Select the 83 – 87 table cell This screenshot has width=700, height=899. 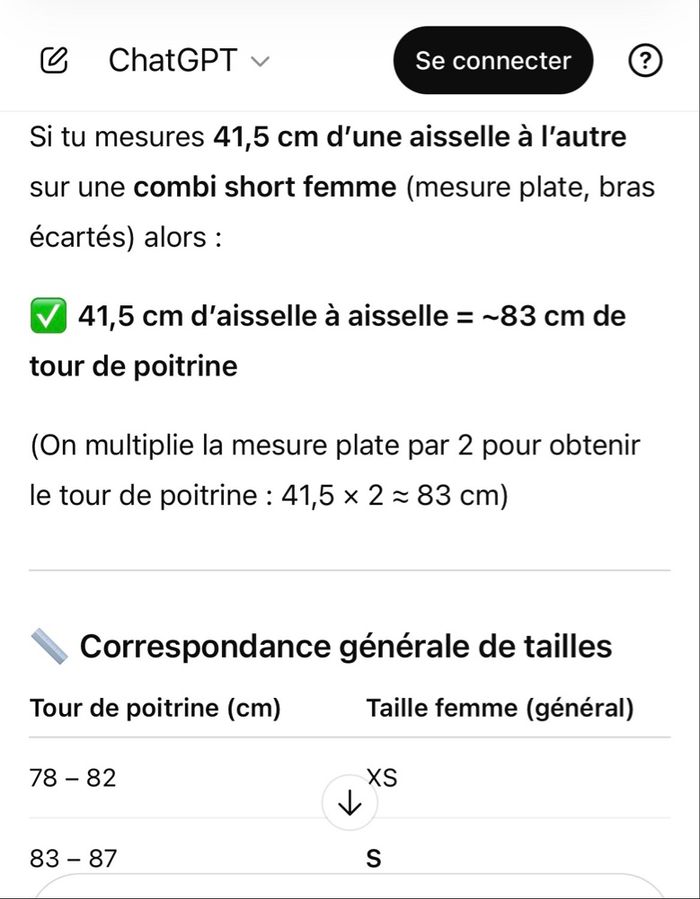73,858
